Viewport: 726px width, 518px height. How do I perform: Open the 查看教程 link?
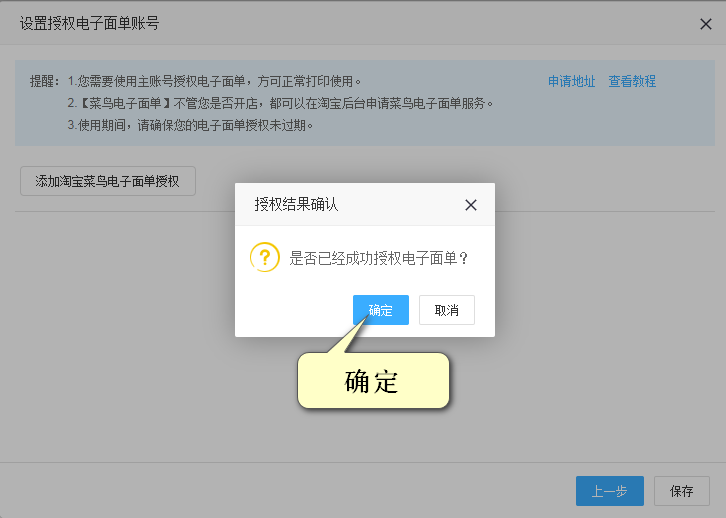pos(632,81)
